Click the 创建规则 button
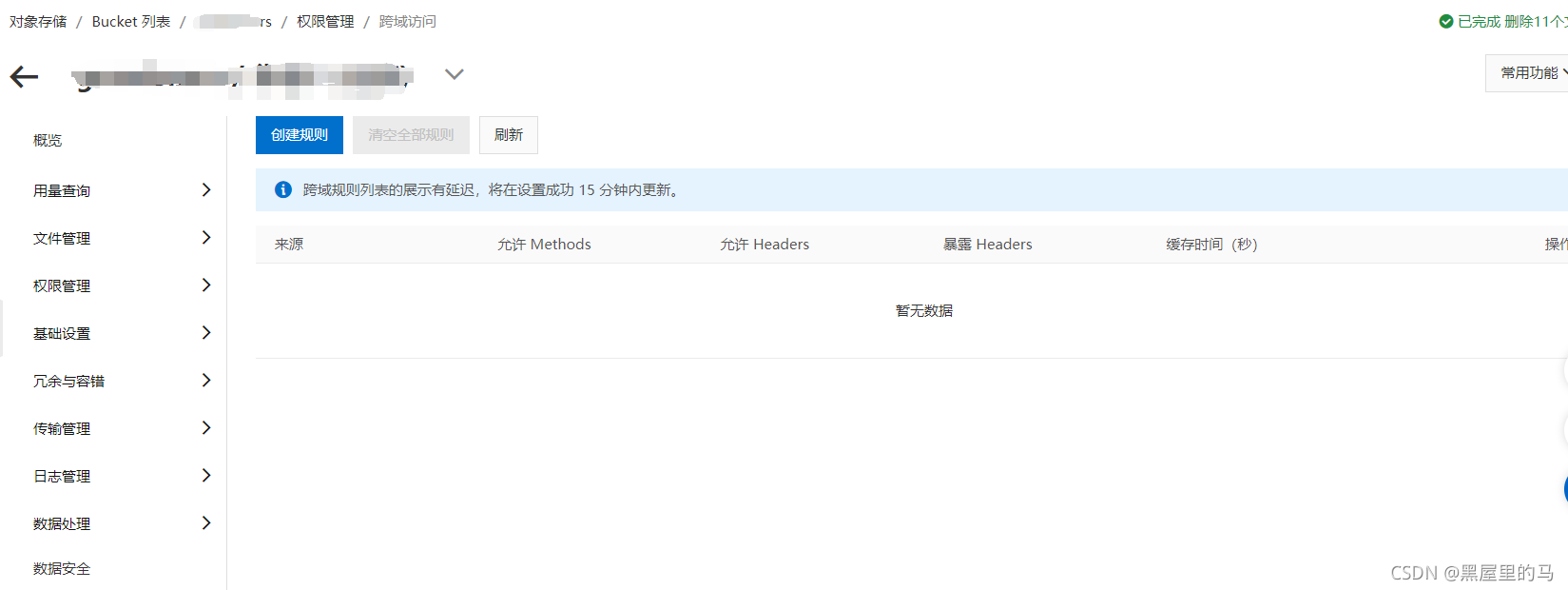 tap(300, 135)
